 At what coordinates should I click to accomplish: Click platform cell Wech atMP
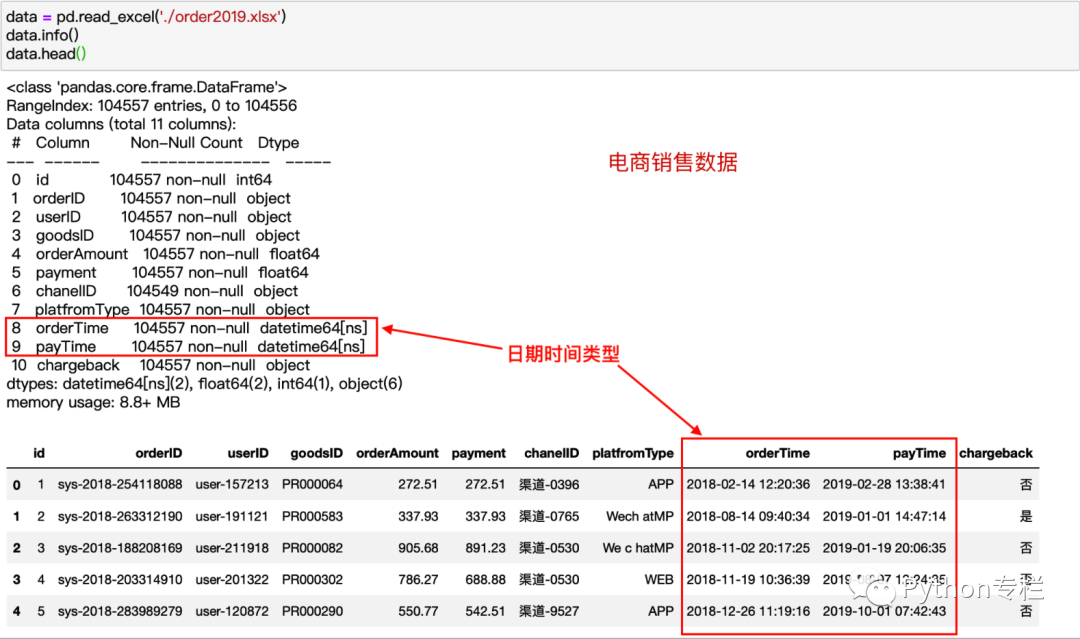[640, 516]
